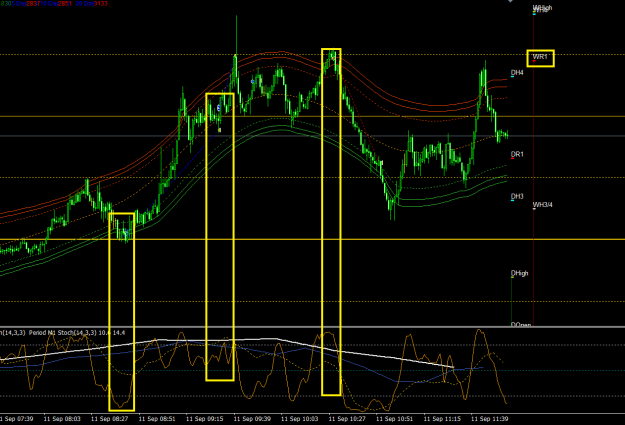Click the WHigh label at top right
This screenshot has height=425, width=625.
542,8
